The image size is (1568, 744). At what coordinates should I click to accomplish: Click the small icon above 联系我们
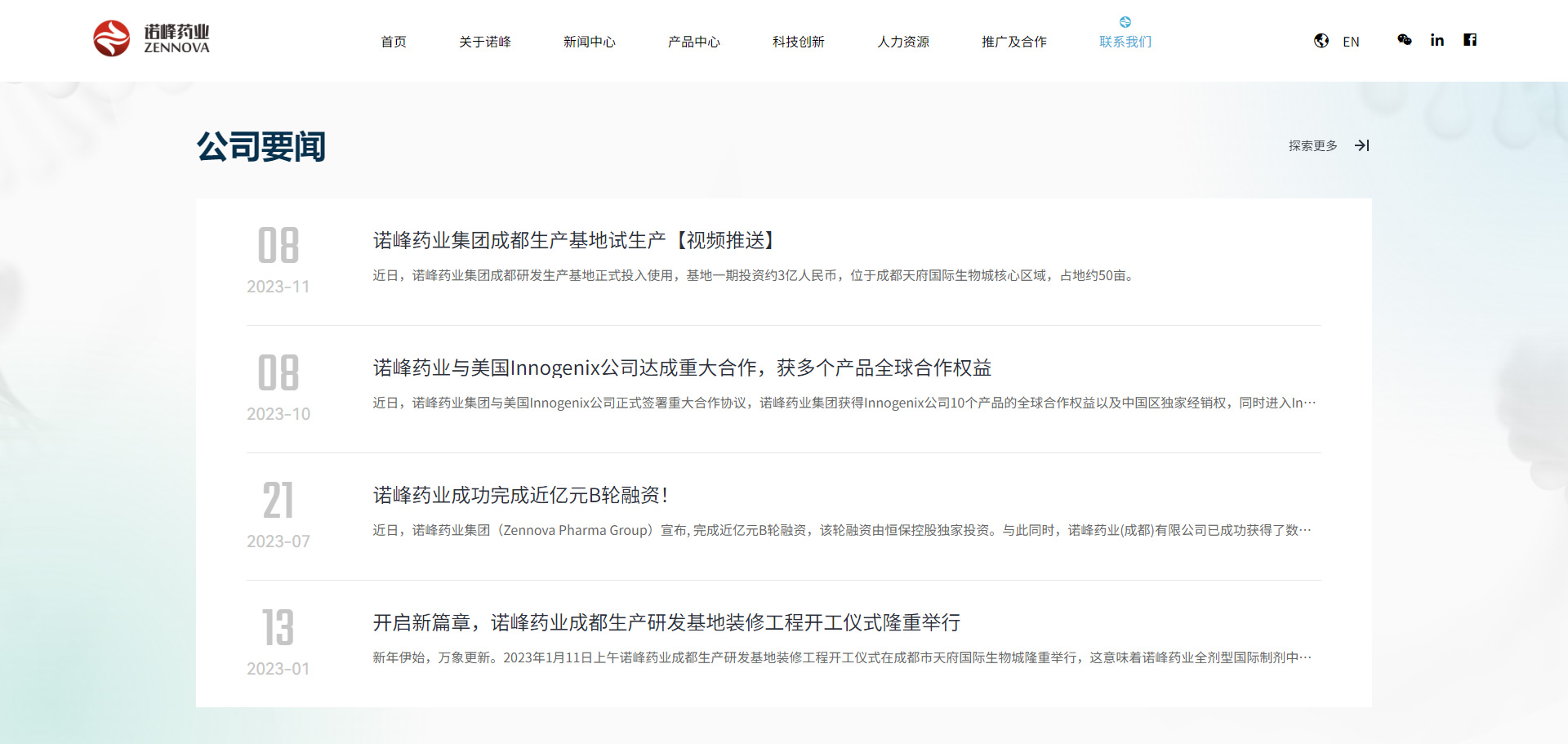point(1125,22)
